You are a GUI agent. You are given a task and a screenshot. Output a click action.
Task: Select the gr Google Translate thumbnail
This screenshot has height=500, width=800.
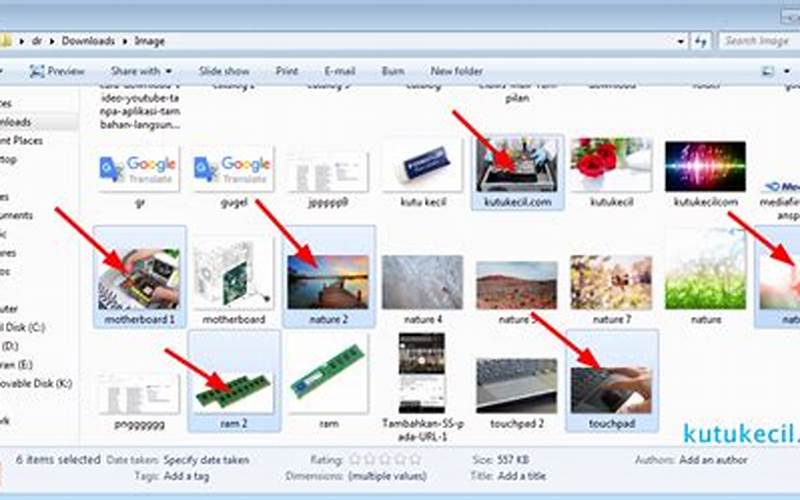(x=139, y=169)
